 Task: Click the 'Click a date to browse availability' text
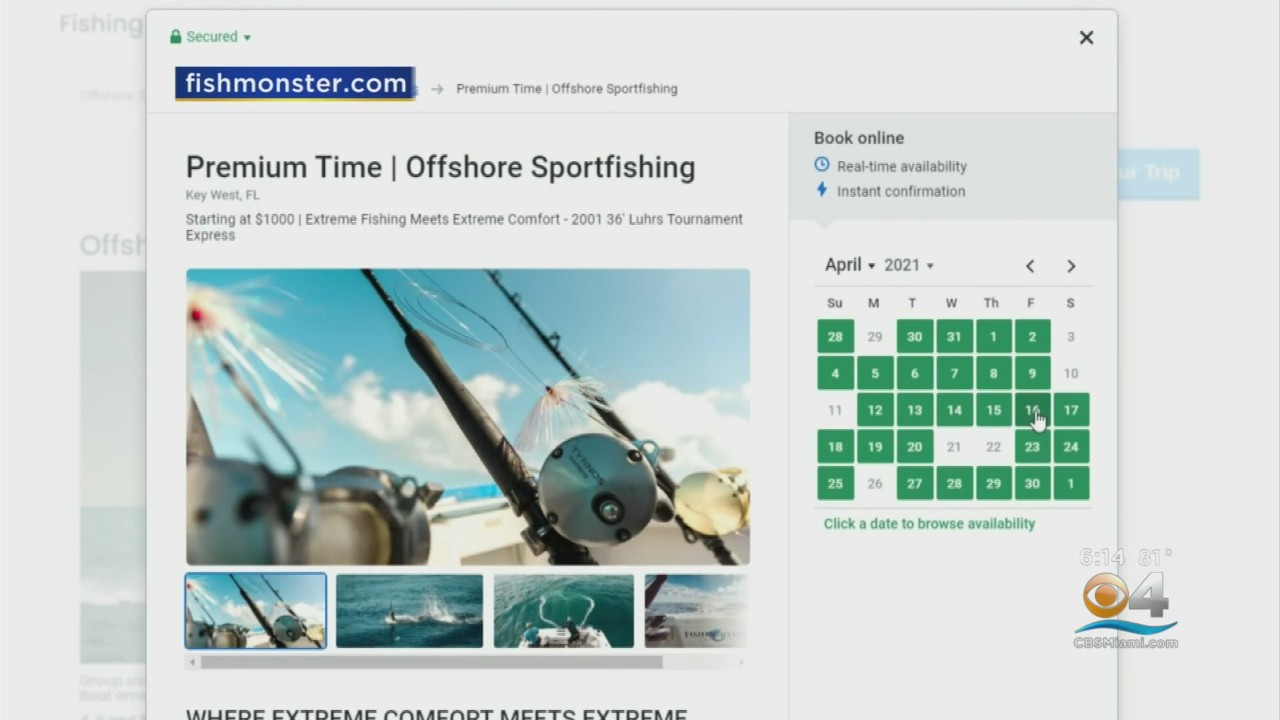[929, 524]
